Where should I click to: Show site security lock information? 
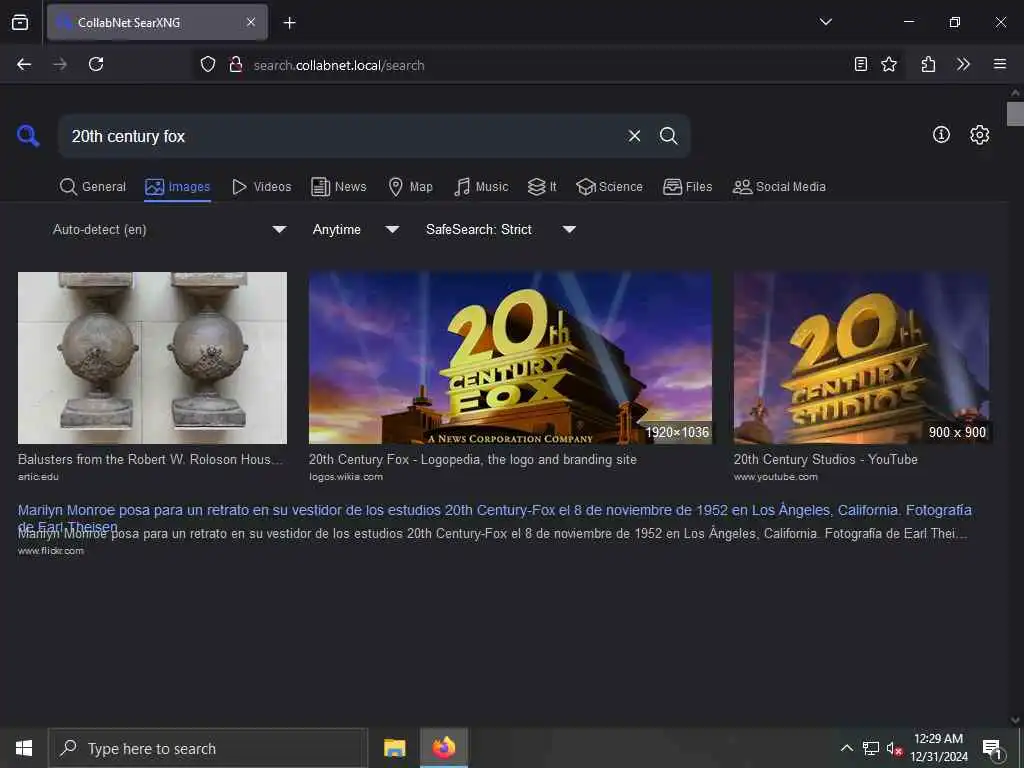pos(236,65)
